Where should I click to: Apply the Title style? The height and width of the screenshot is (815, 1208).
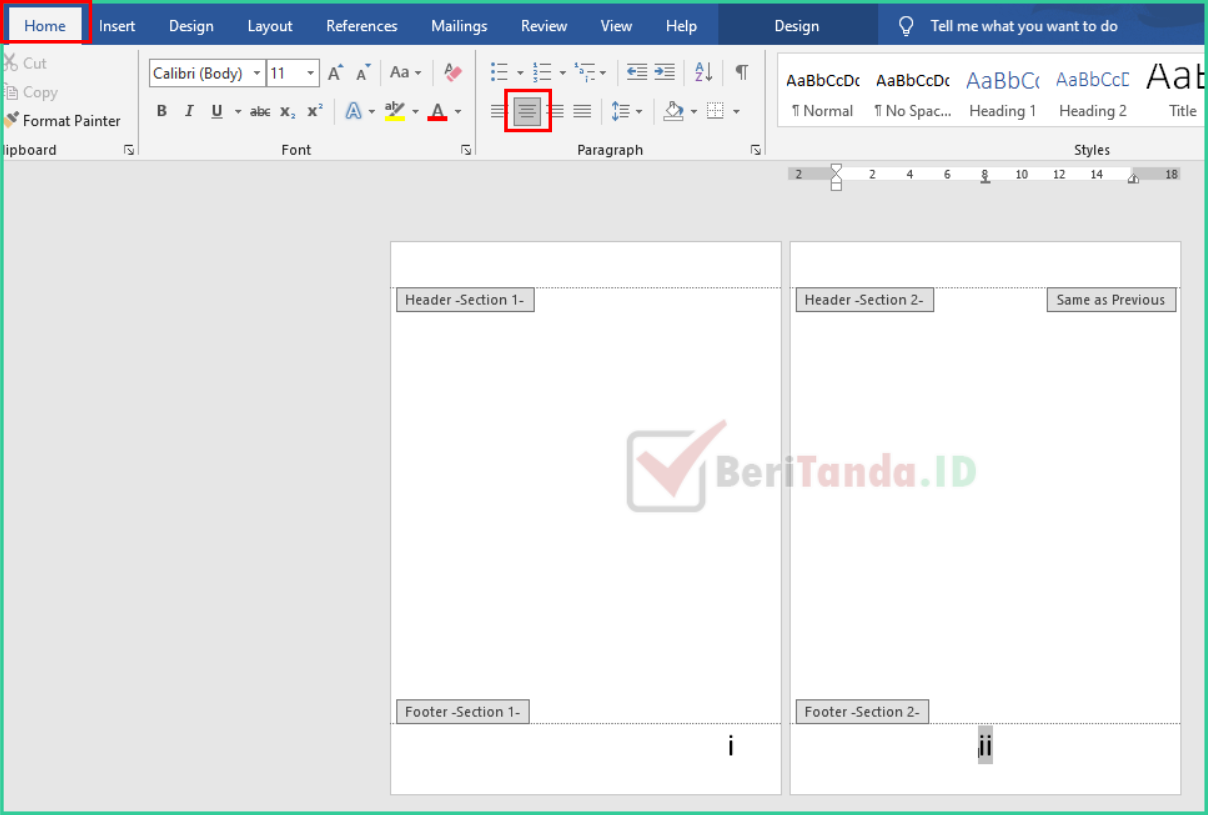pos(1176,92)
